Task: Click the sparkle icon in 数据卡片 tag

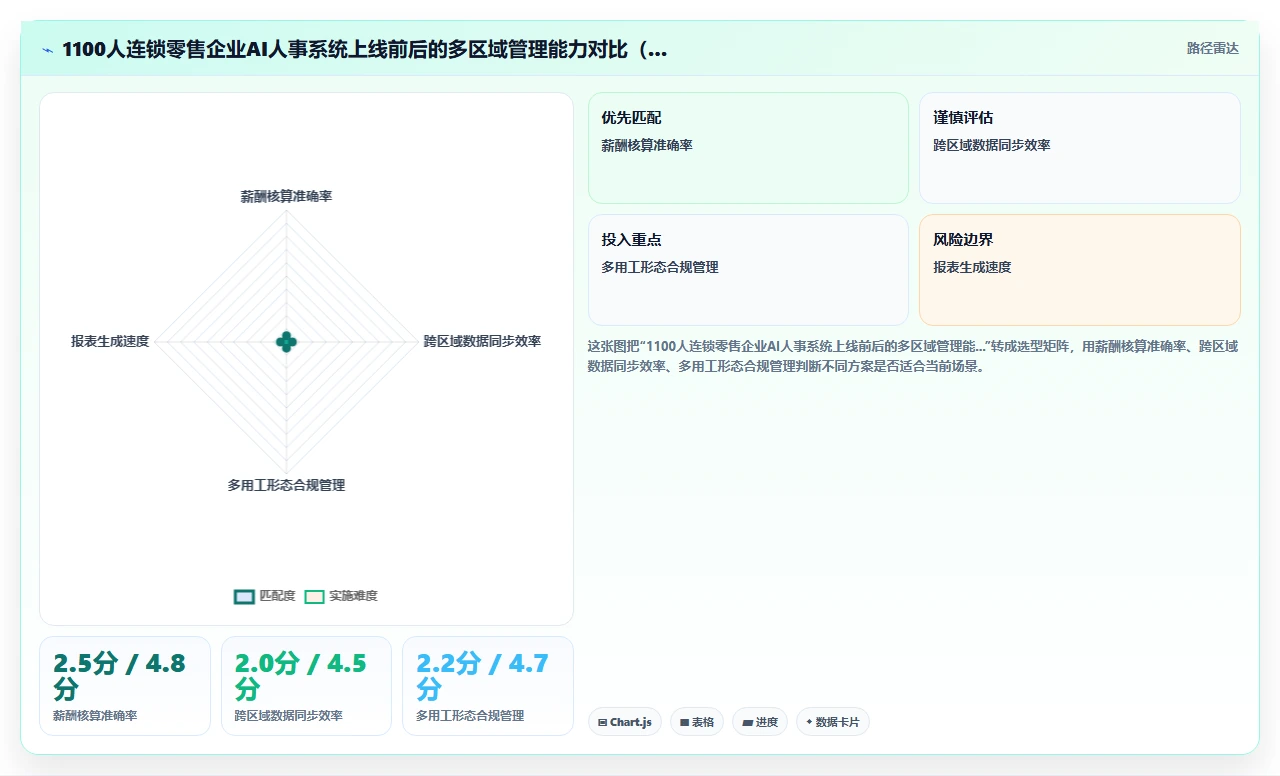Action: click(x=809, y=722)
